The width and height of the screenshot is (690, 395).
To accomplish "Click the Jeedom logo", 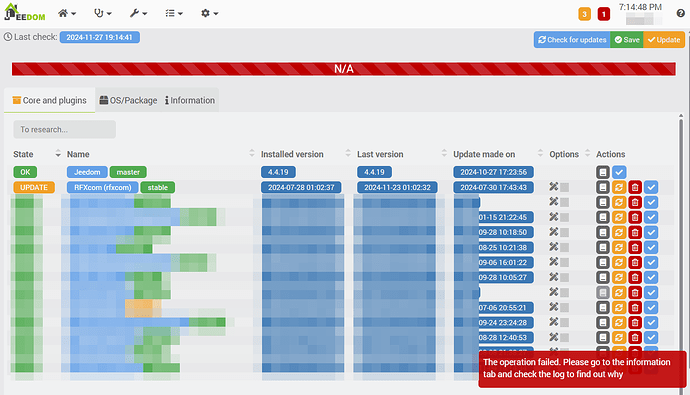I will tap(25, 12).
